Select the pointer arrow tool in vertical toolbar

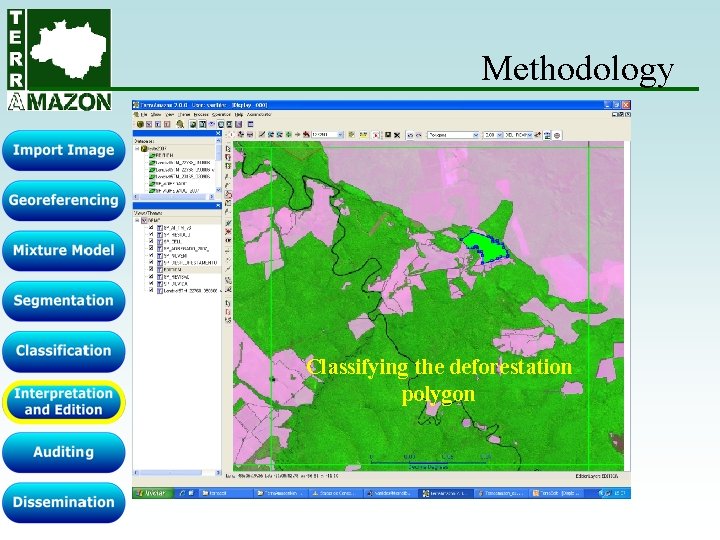click(228, 149)
